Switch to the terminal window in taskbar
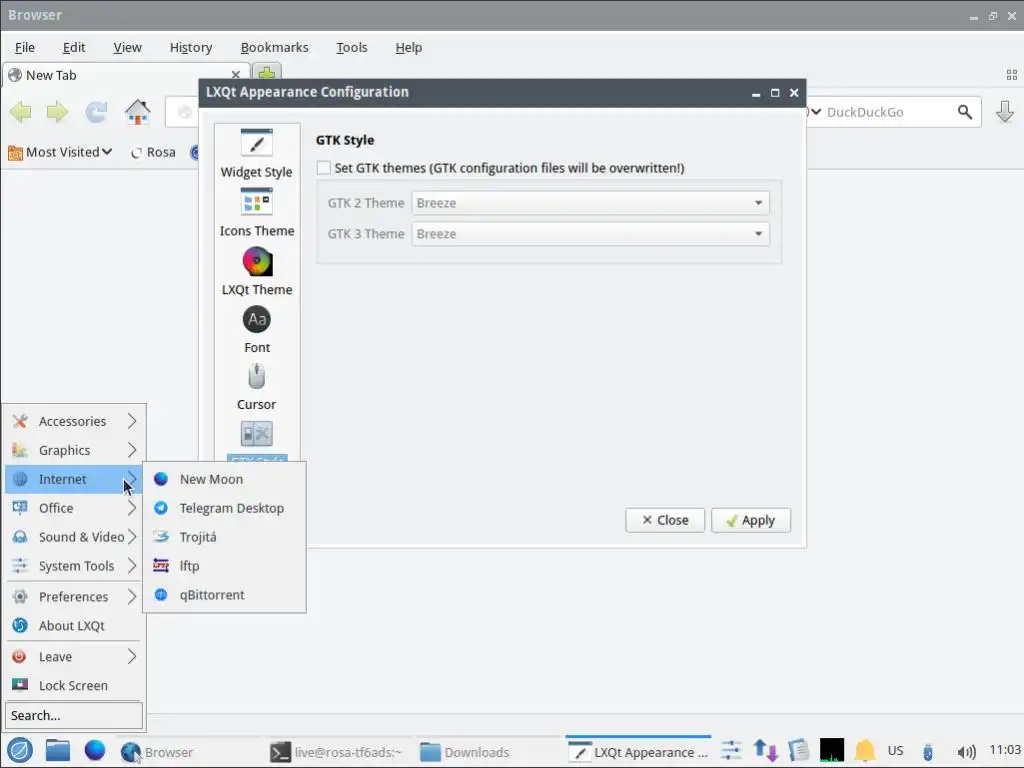This screenshot has height=768, width=1024. click(338, 752)
